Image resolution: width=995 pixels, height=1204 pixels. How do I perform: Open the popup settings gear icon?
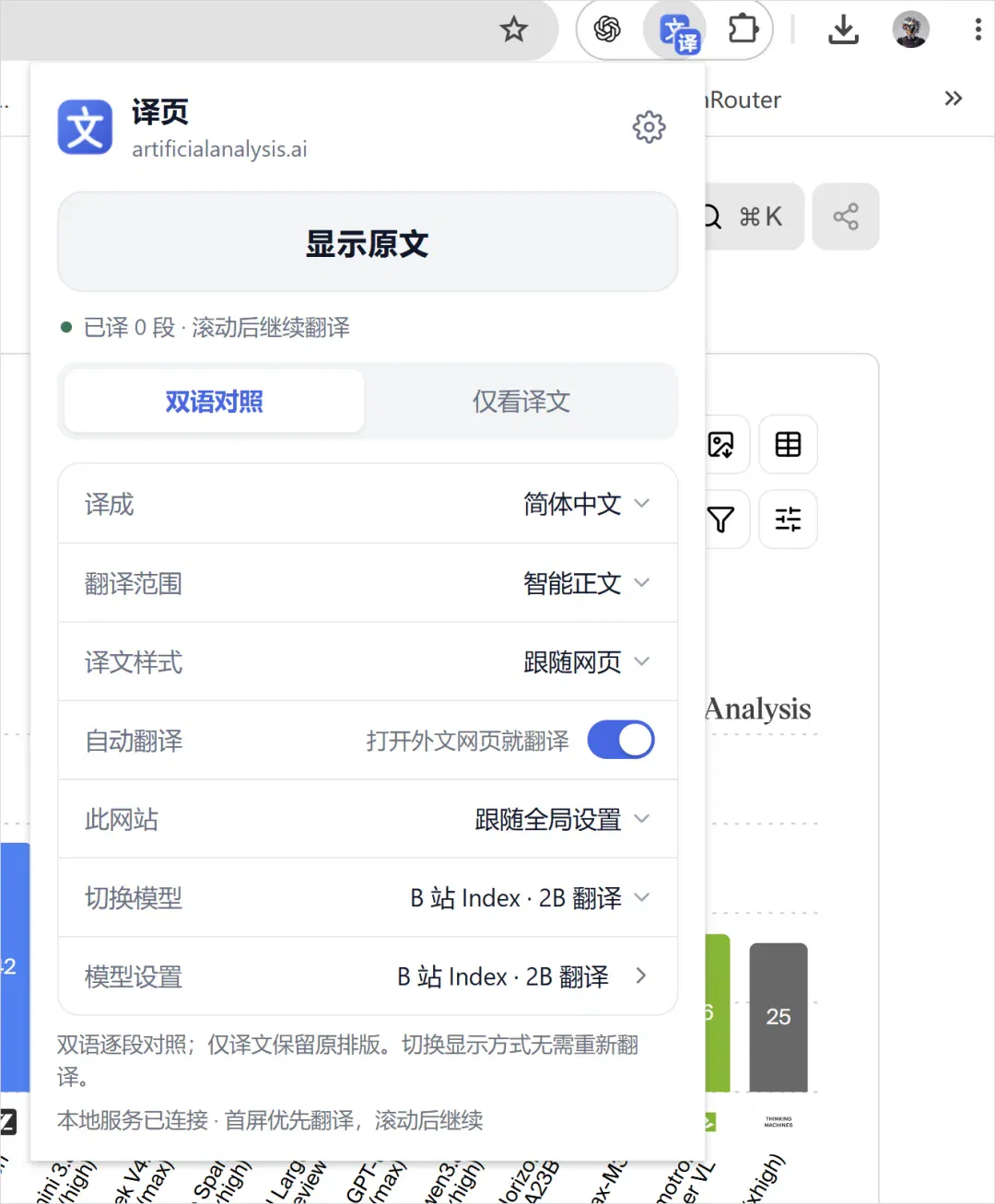tap(649, 127)
